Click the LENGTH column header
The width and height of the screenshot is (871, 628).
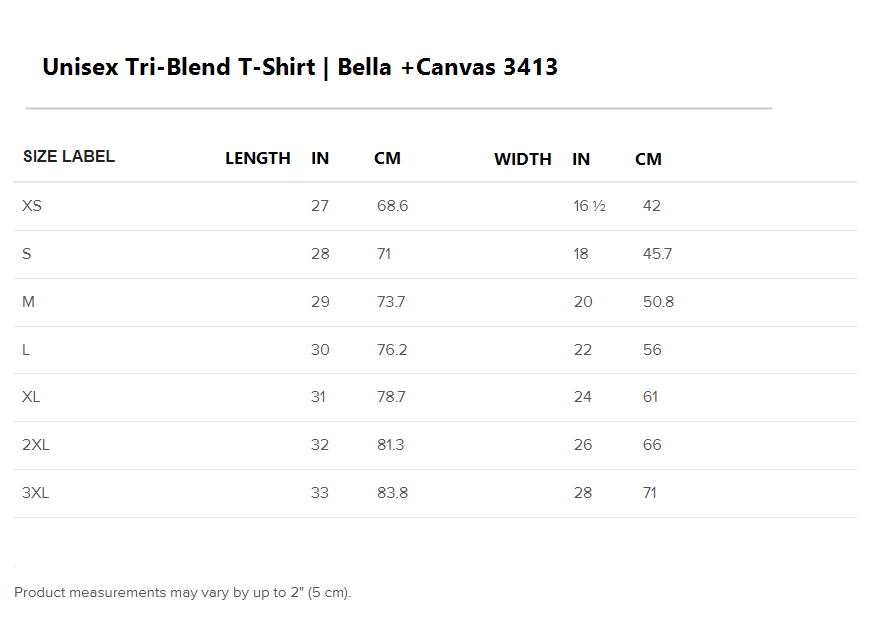[x=258, y=159]
